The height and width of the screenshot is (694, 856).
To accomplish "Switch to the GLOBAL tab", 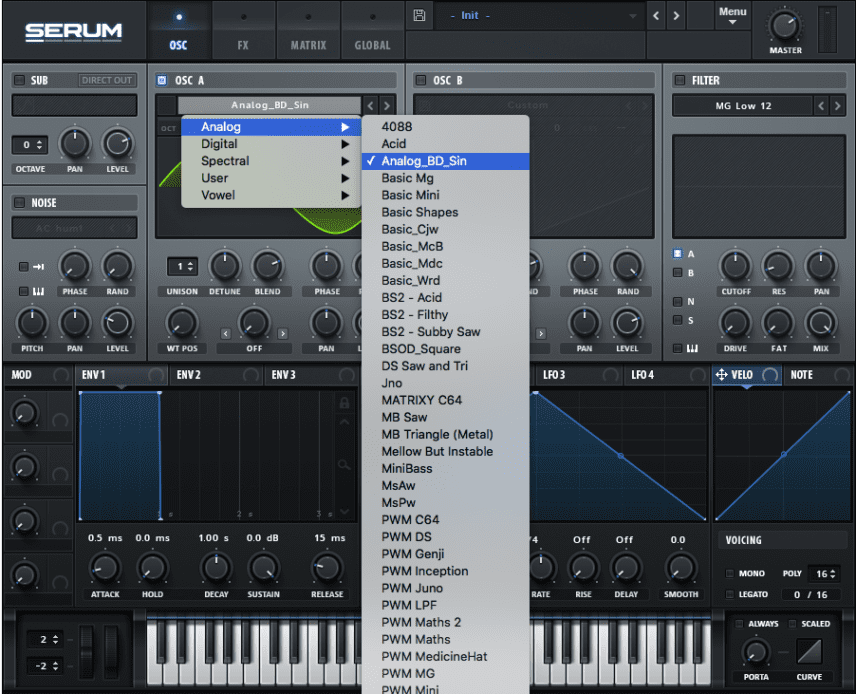I will point(372,31).
